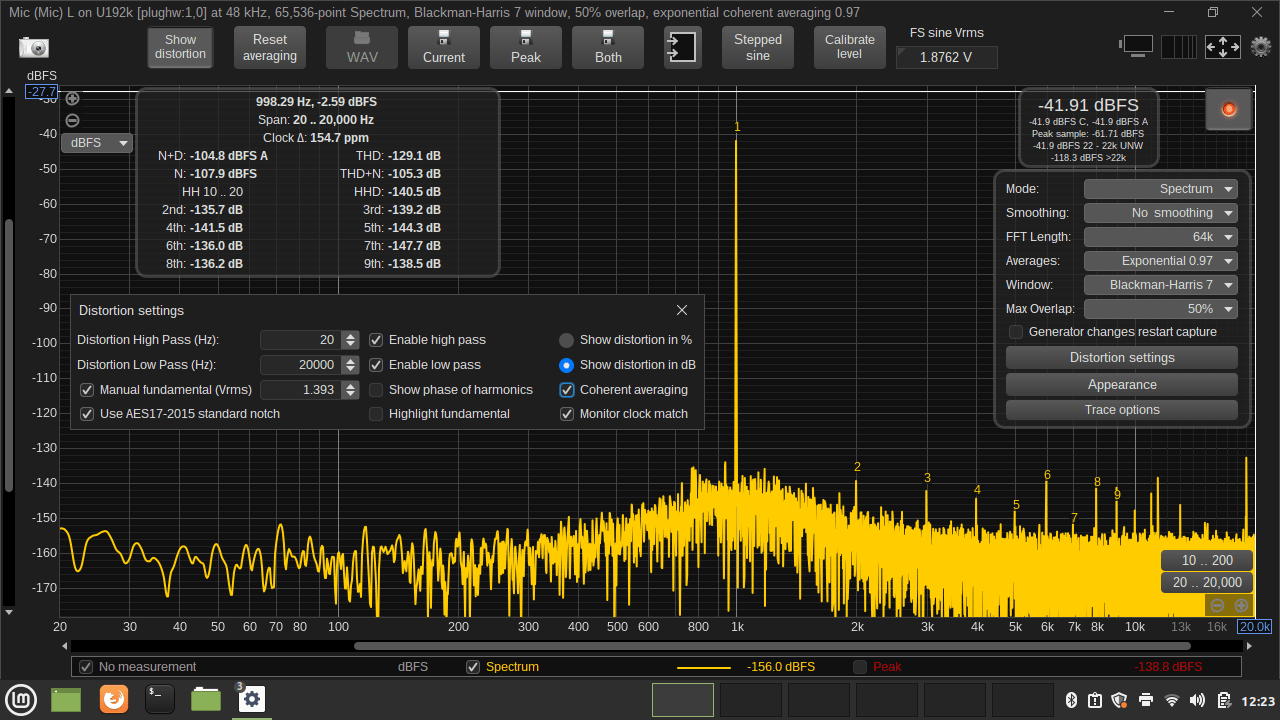Enable Highlight fundamental checkbox
The image size is (1280, 720).
(377, 414)
